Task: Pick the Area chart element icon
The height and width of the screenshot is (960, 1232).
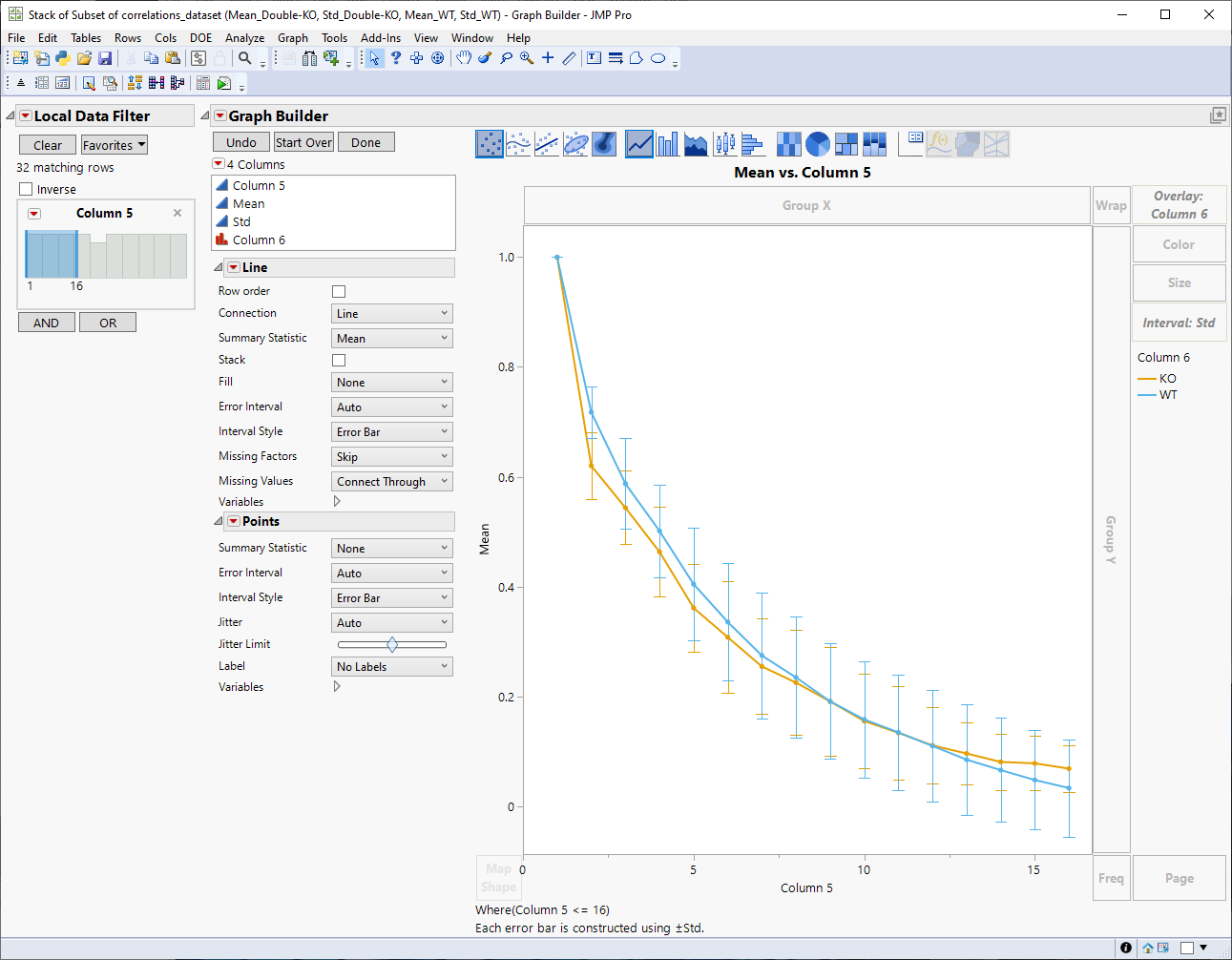Action: (697, 144)
